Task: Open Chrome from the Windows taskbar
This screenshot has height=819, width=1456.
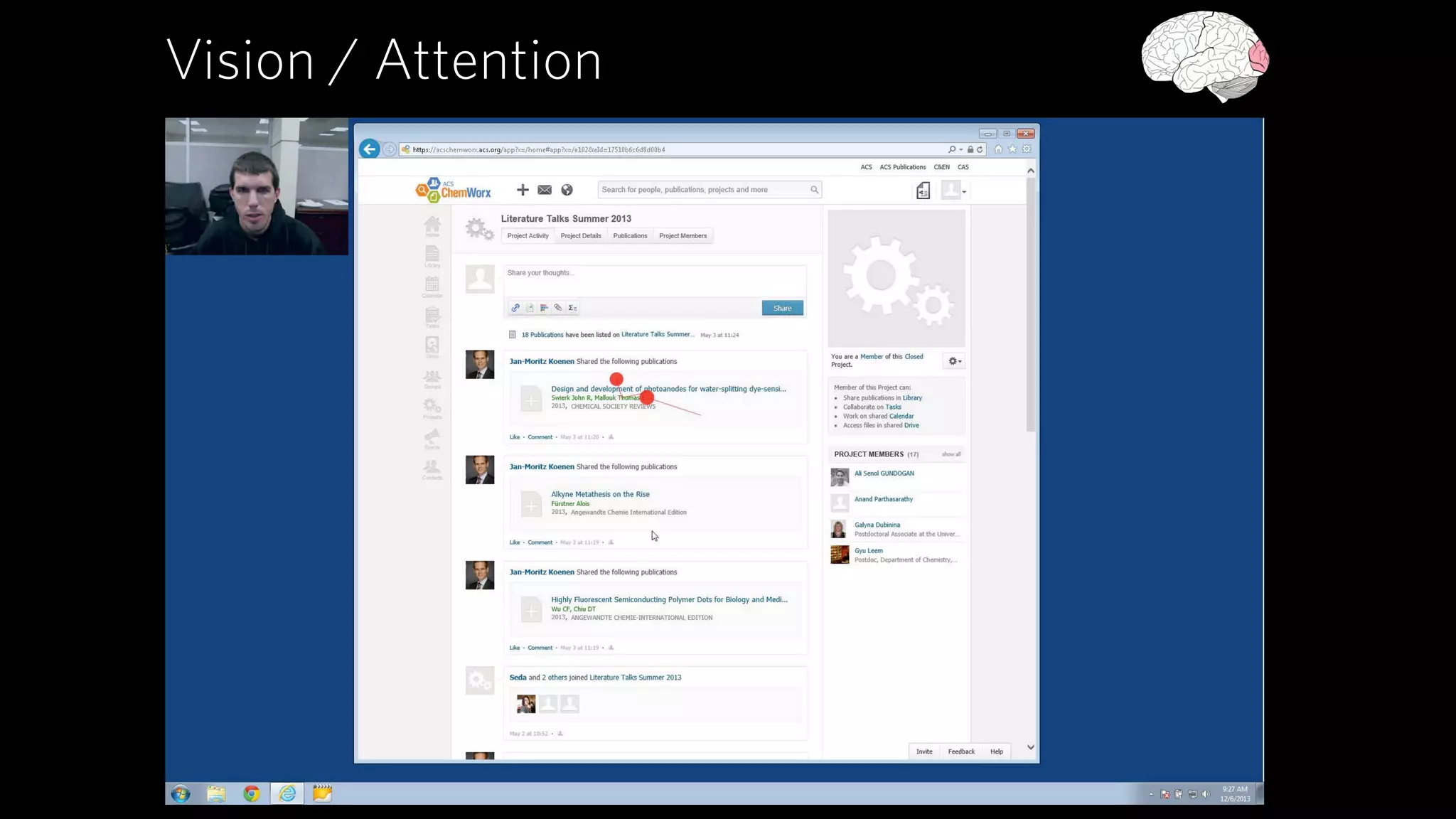Action: (x=251, y=793)
